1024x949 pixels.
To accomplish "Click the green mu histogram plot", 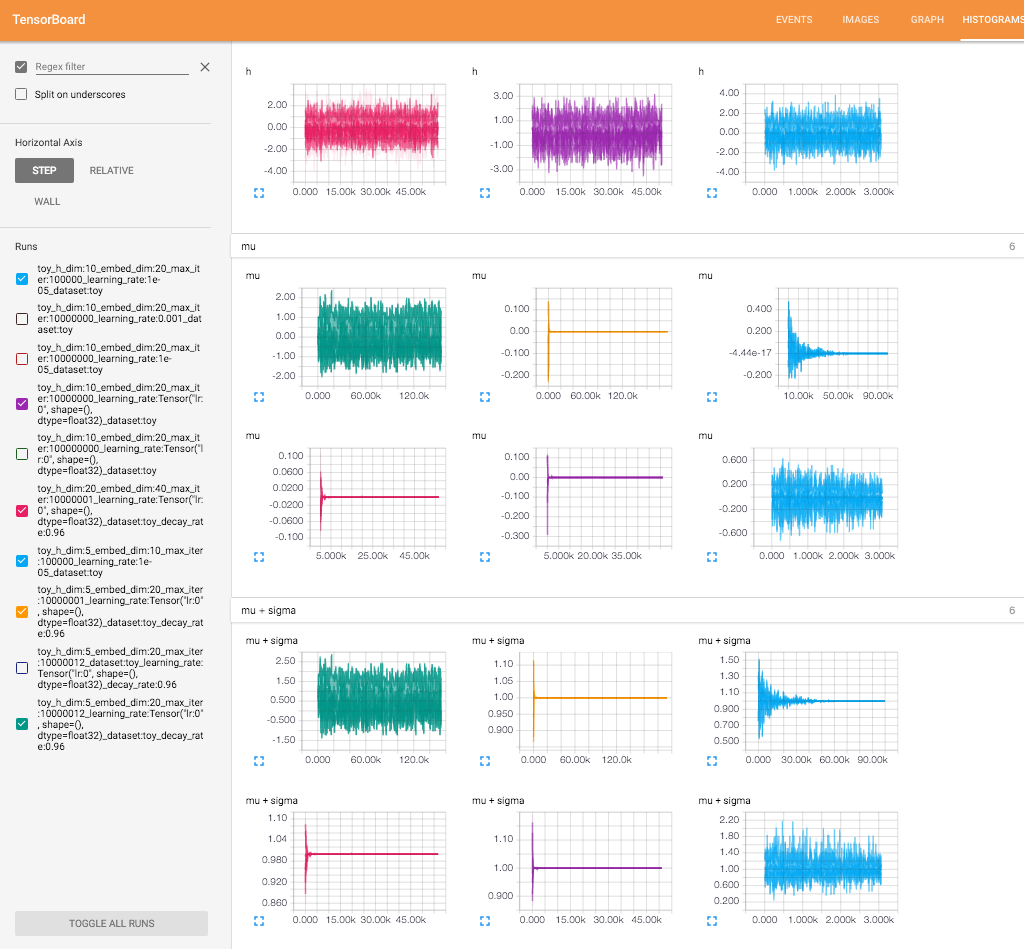I will tap(376, 337).
